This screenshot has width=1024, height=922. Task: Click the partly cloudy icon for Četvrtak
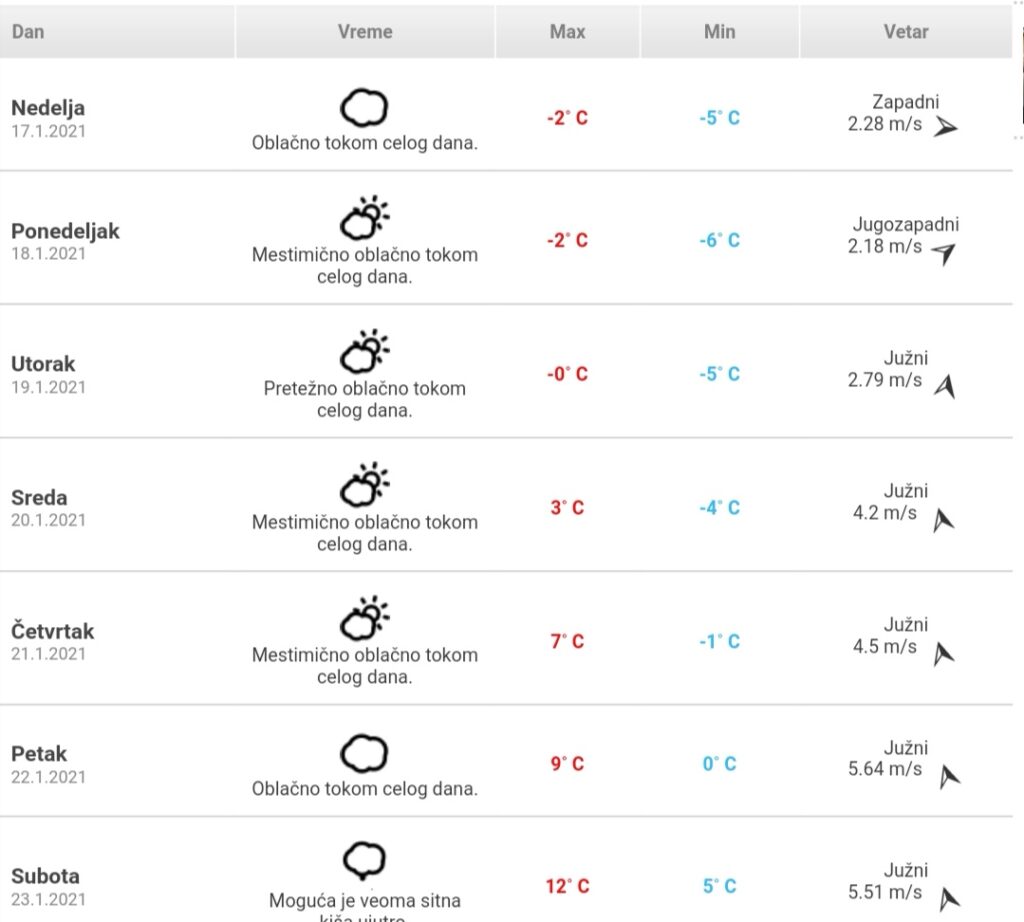(x=364, y=618)
